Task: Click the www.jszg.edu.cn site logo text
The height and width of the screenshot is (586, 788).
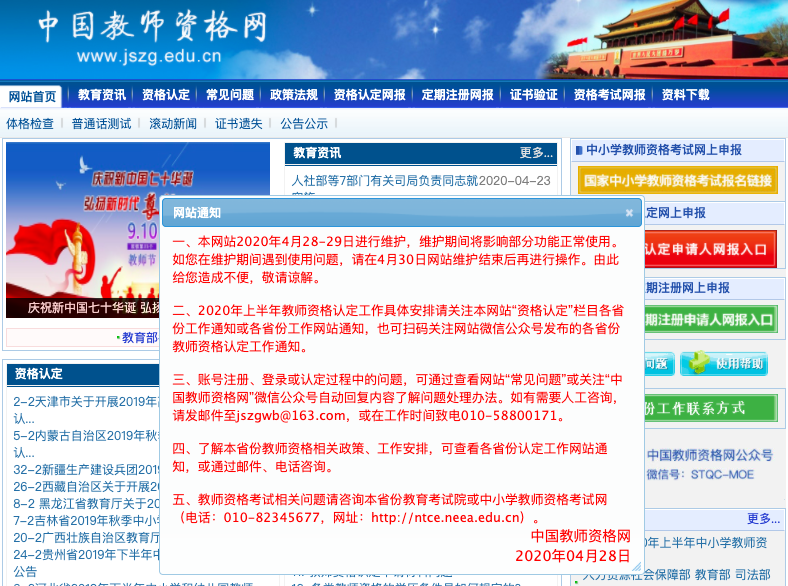Action: [x=149, y=56]
